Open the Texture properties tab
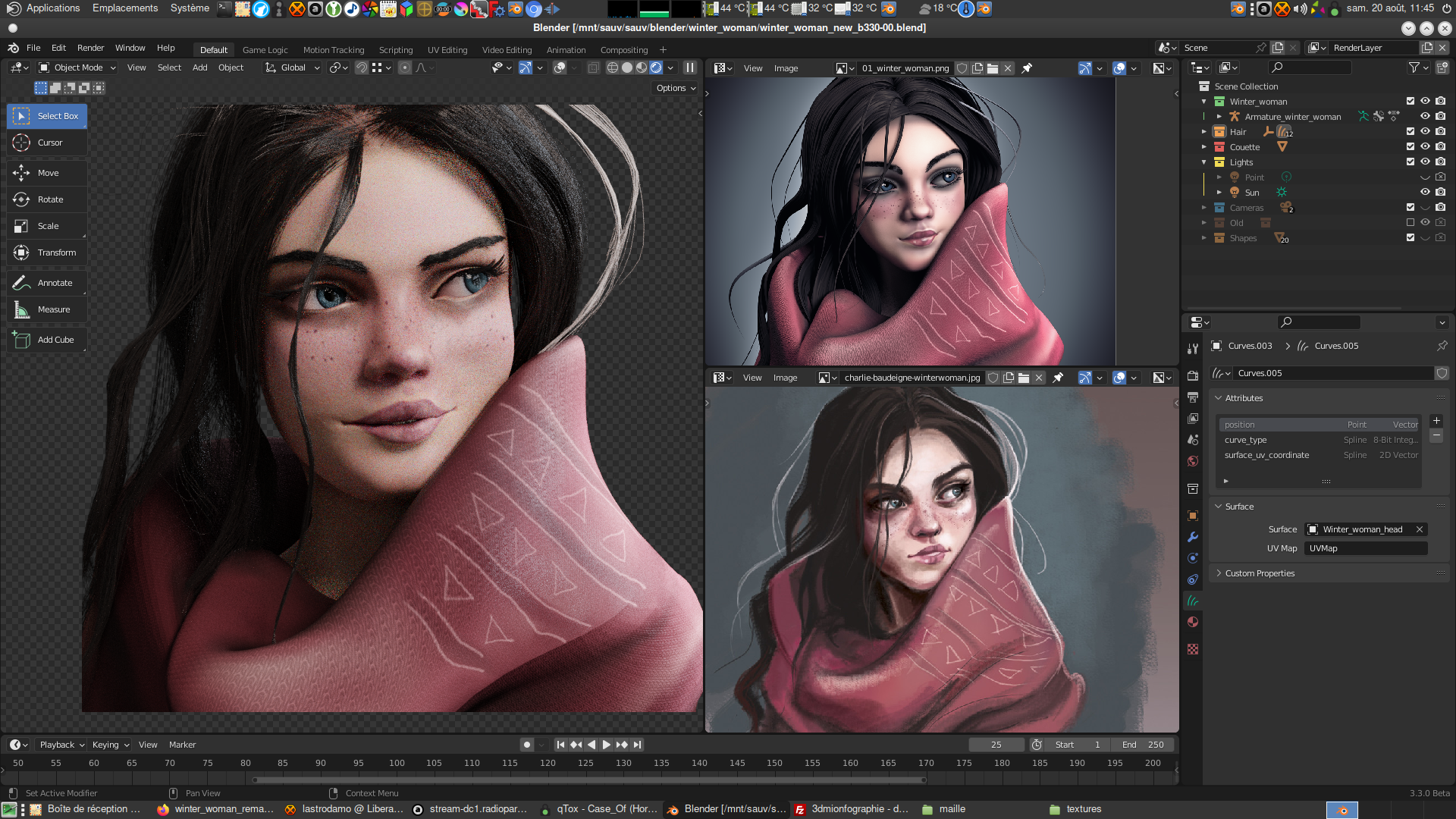 (x=1193, y=649)
